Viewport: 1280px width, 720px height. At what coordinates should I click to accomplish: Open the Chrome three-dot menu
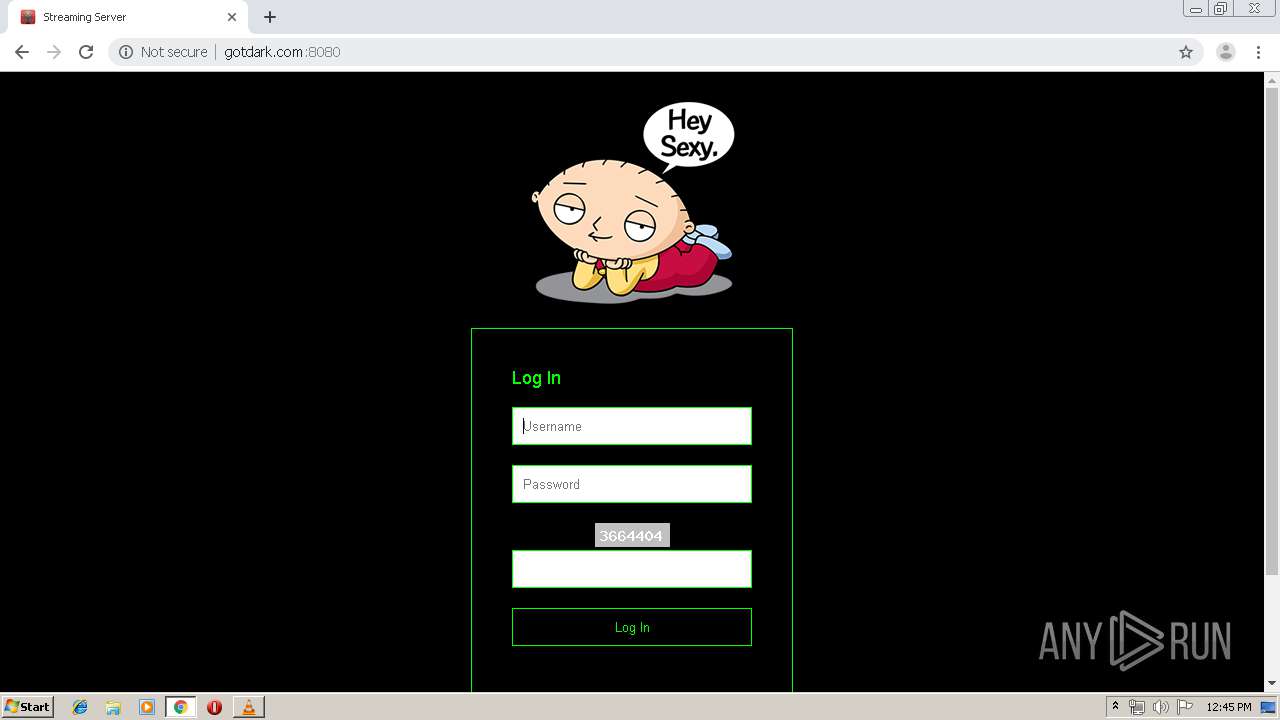point(1259,52)
